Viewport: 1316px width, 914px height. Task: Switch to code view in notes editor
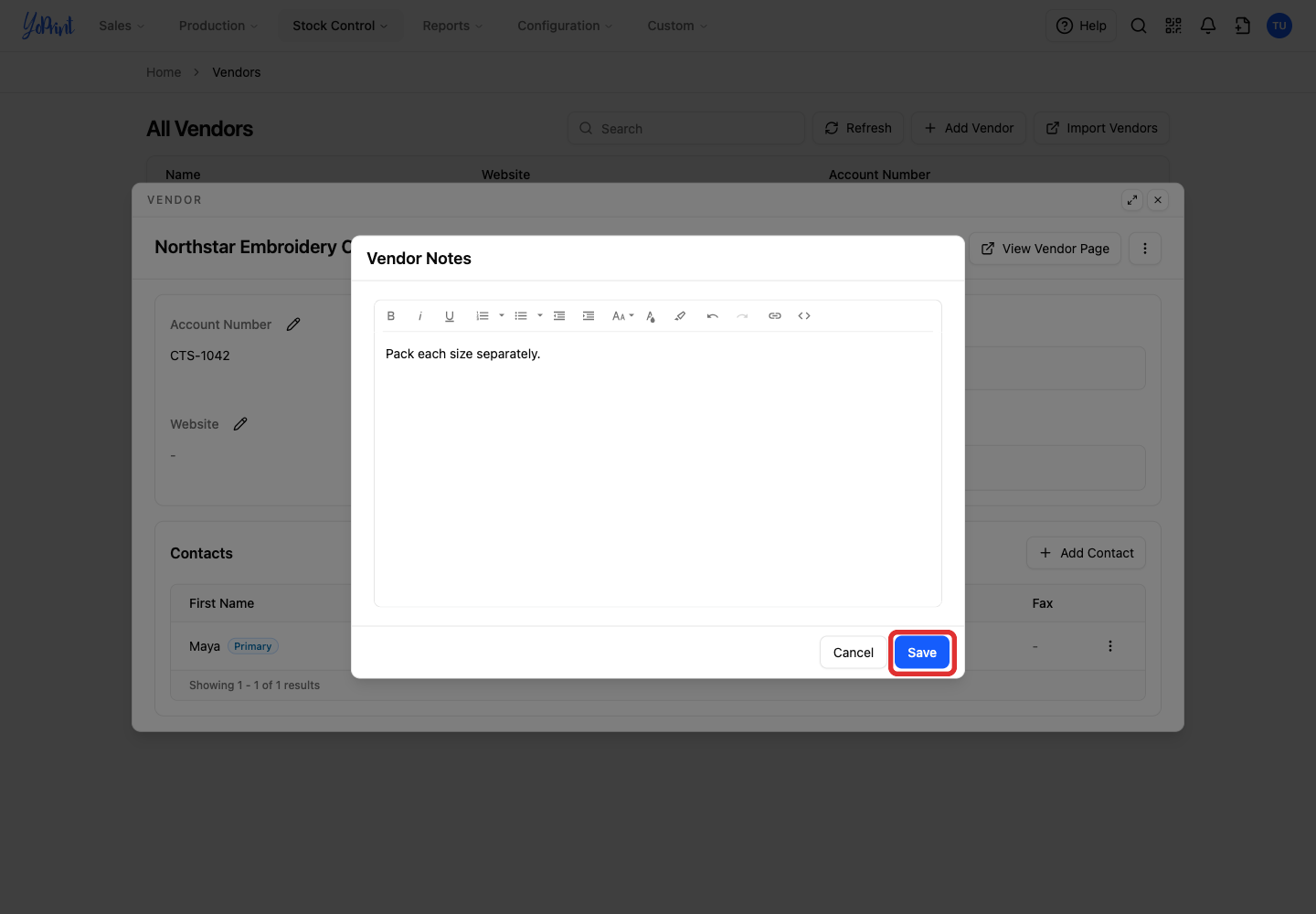(x=804, y=316)
